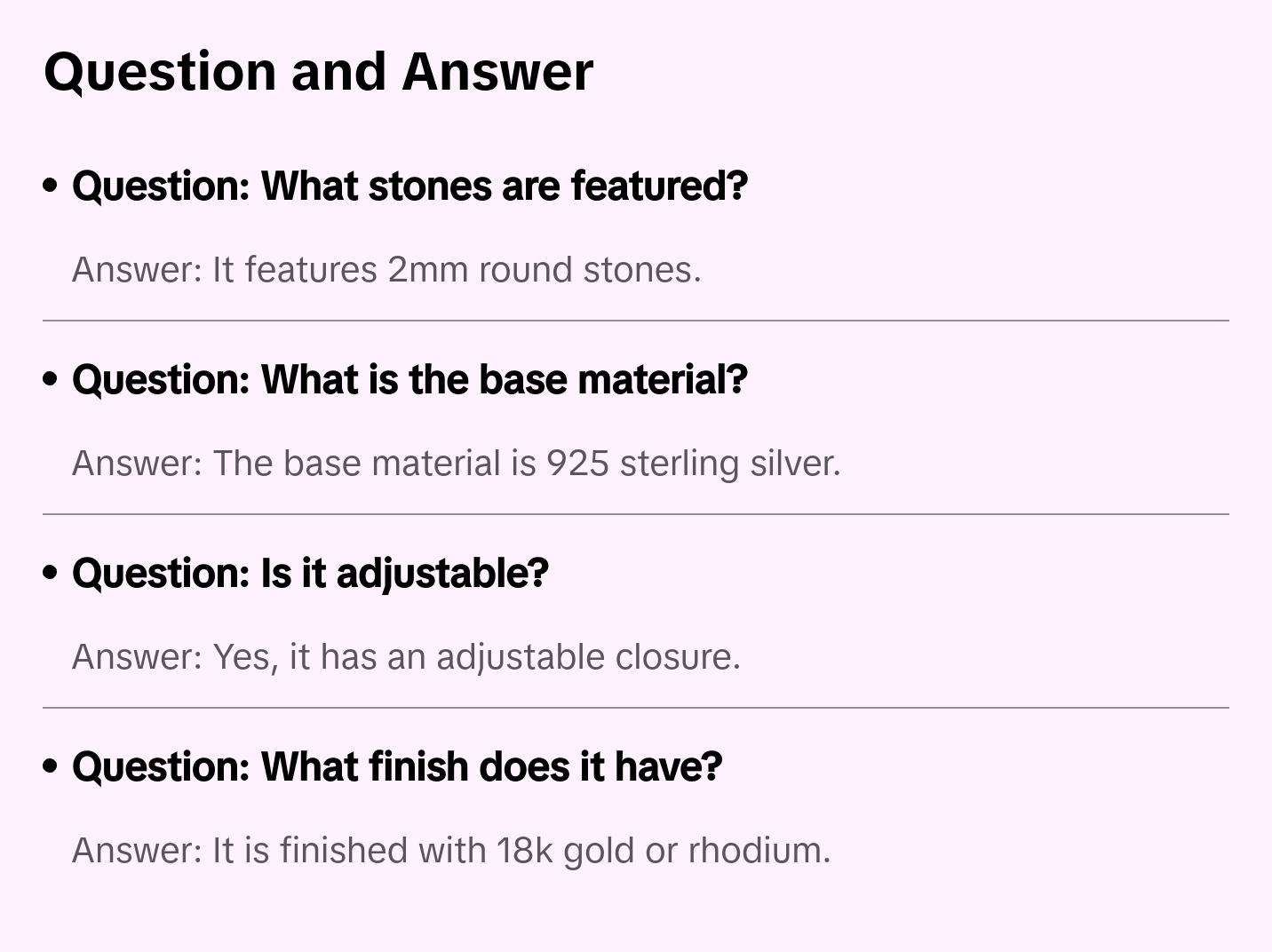Image resolution: width=1272 pixels, height=952 pixels.
Task: Click the "Question and Answer" heading
Action: [318, 71]
